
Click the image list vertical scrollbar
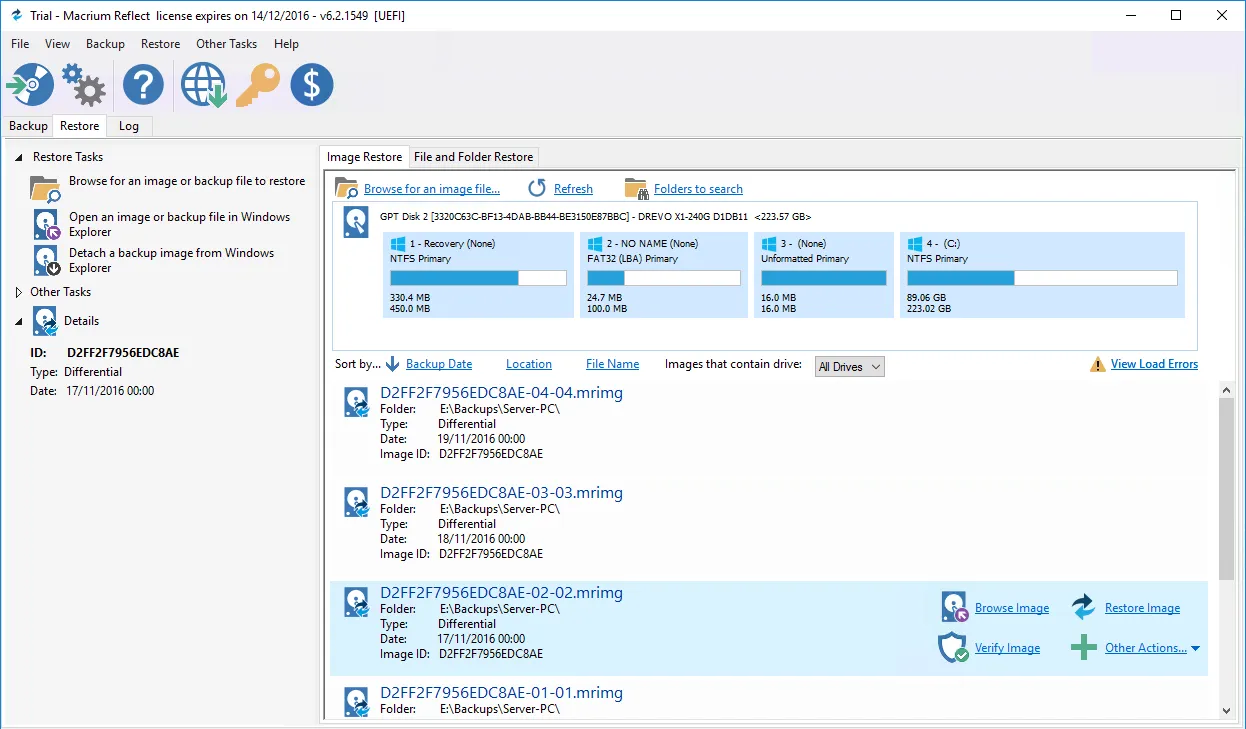1227,488
